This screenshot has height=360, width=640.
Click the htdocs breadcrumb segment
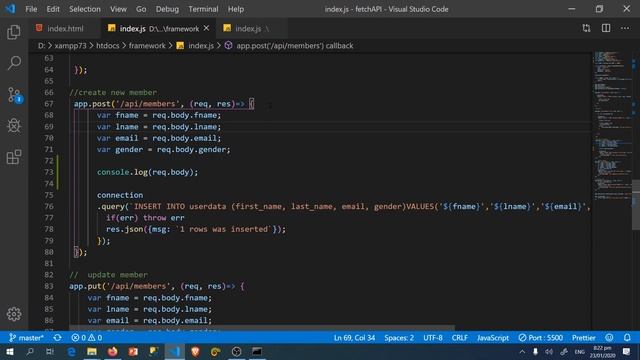click(108, 46)
